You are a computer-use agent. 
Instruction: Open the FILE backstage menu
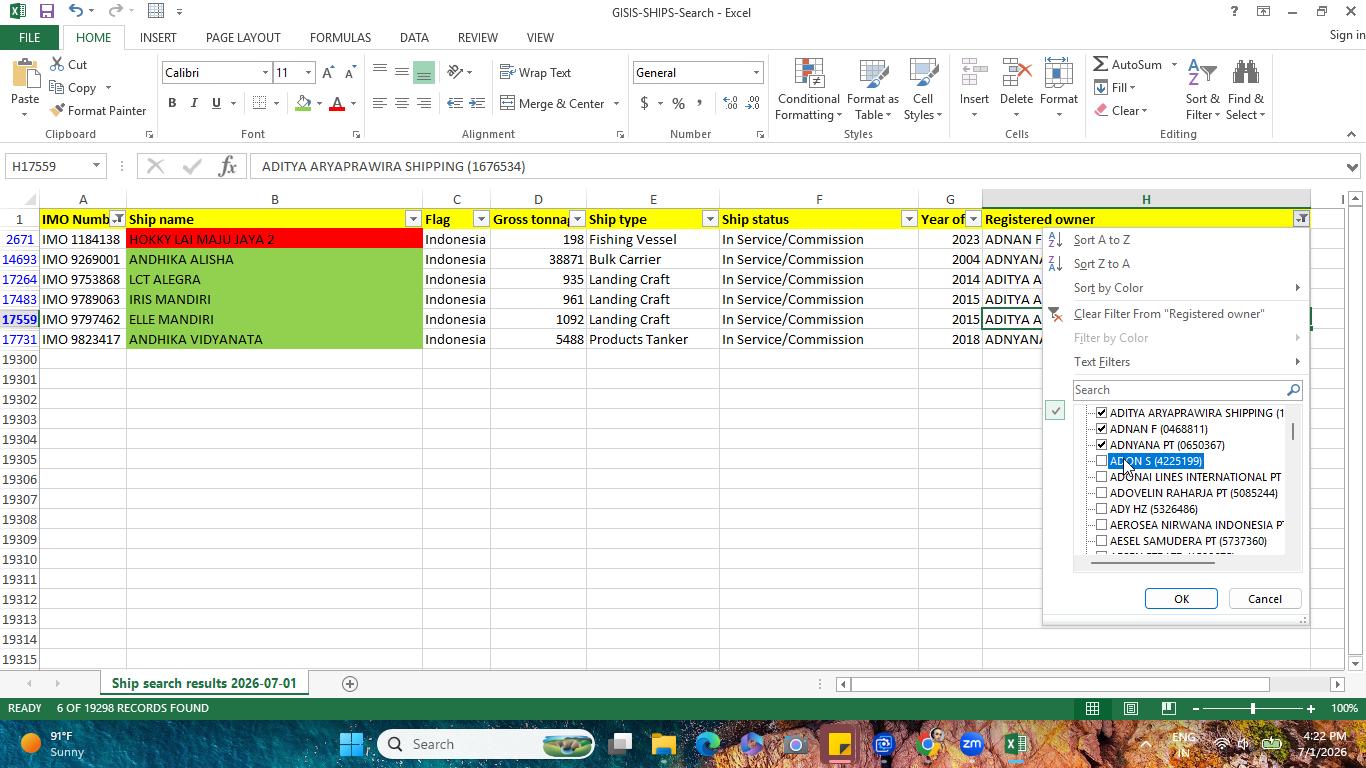(x=29, y=38)
